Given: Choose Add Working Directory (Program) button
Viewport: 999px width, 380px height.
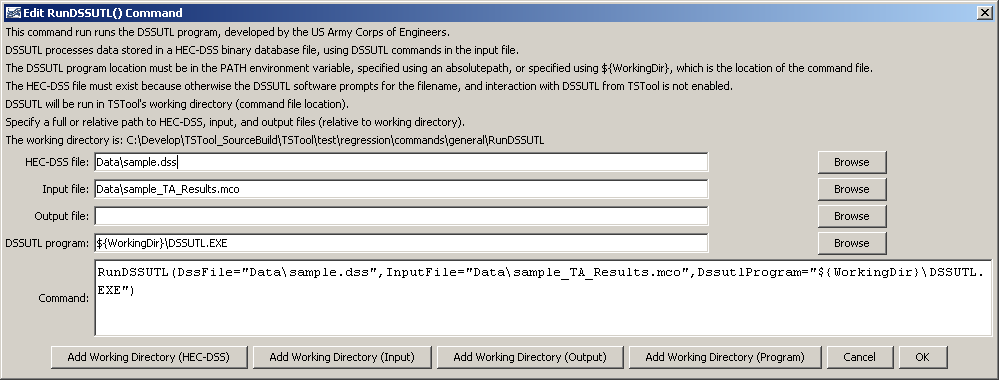Looking at the screenshot, I should 725,357.
